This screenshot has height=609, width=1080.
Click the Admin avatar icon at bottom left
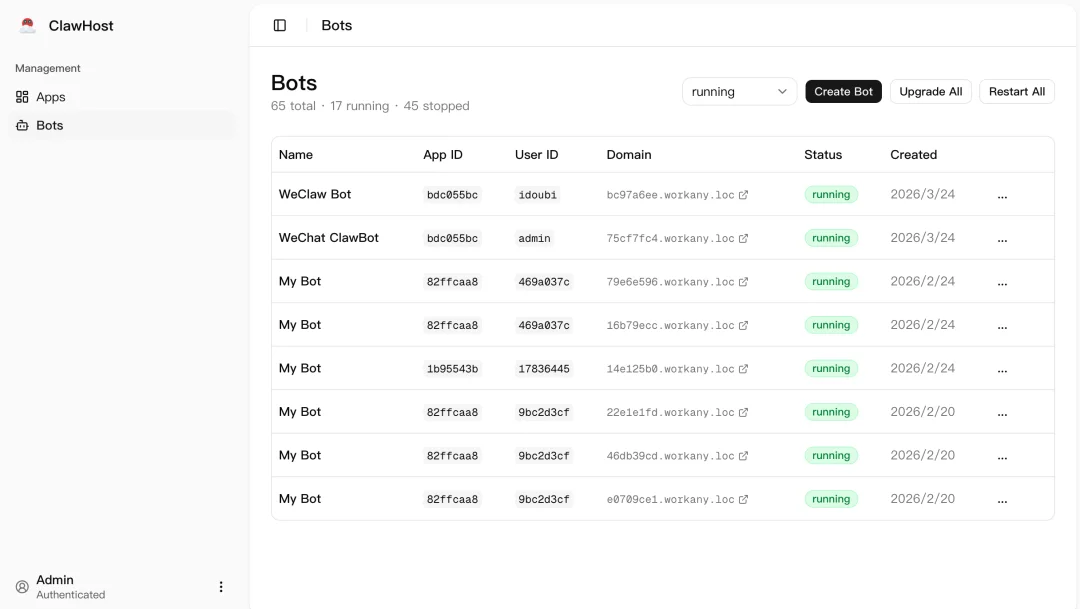[x=22, y=587]
